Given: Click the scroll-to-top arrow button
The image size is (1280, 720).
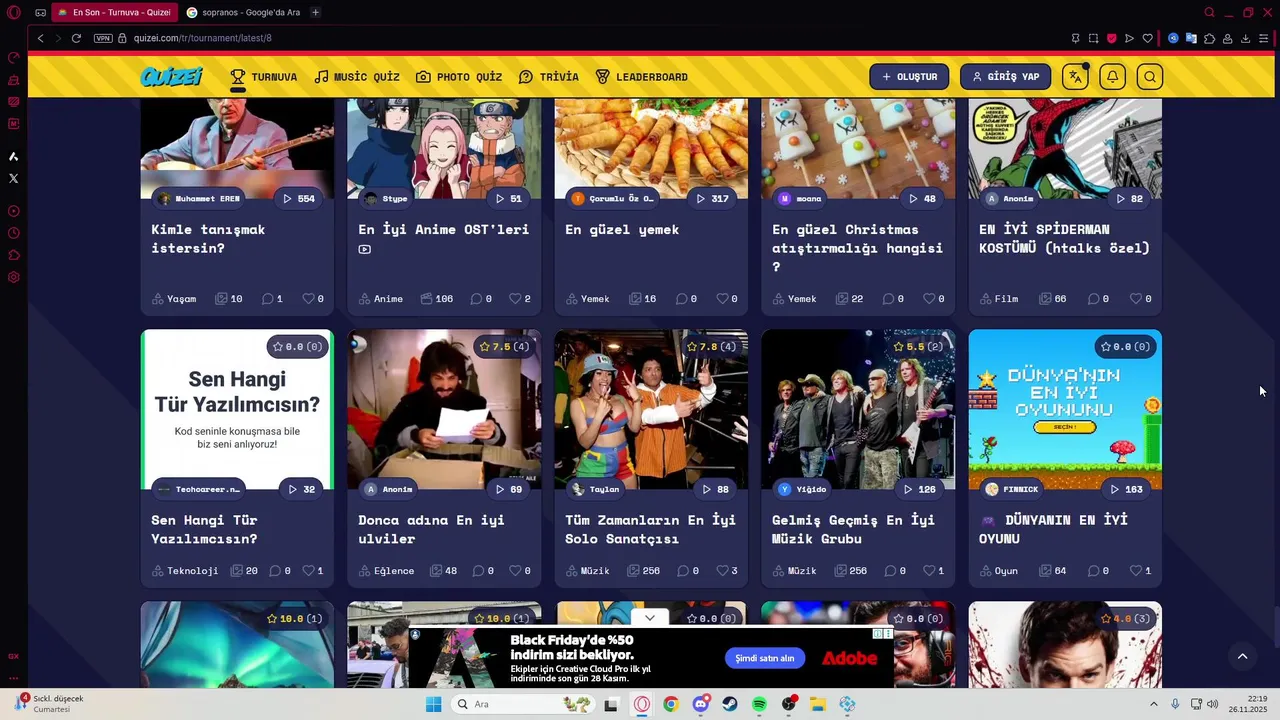Looking at the screenshot, I should (1242, 657).
